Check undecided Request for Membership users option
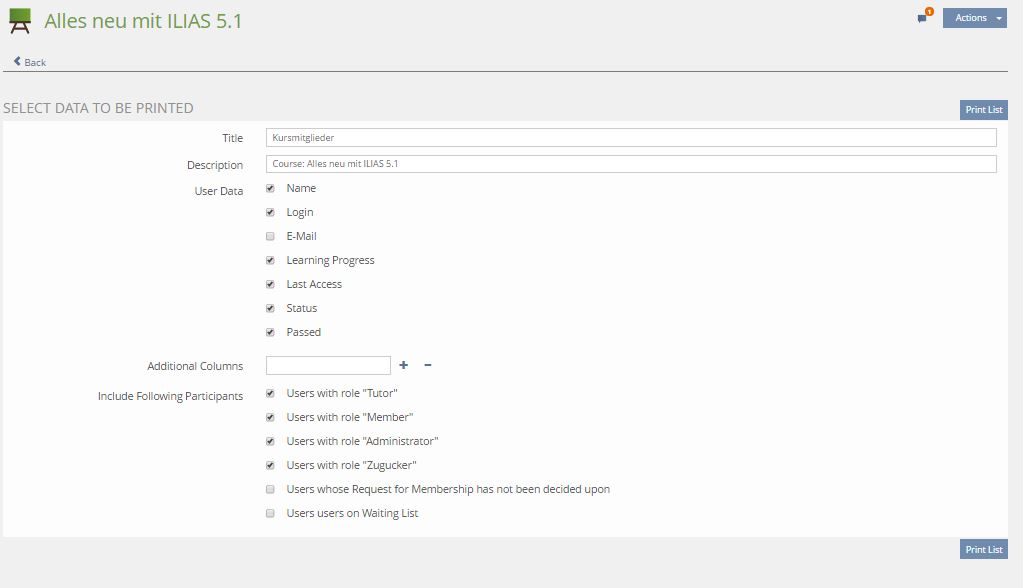 270,489
